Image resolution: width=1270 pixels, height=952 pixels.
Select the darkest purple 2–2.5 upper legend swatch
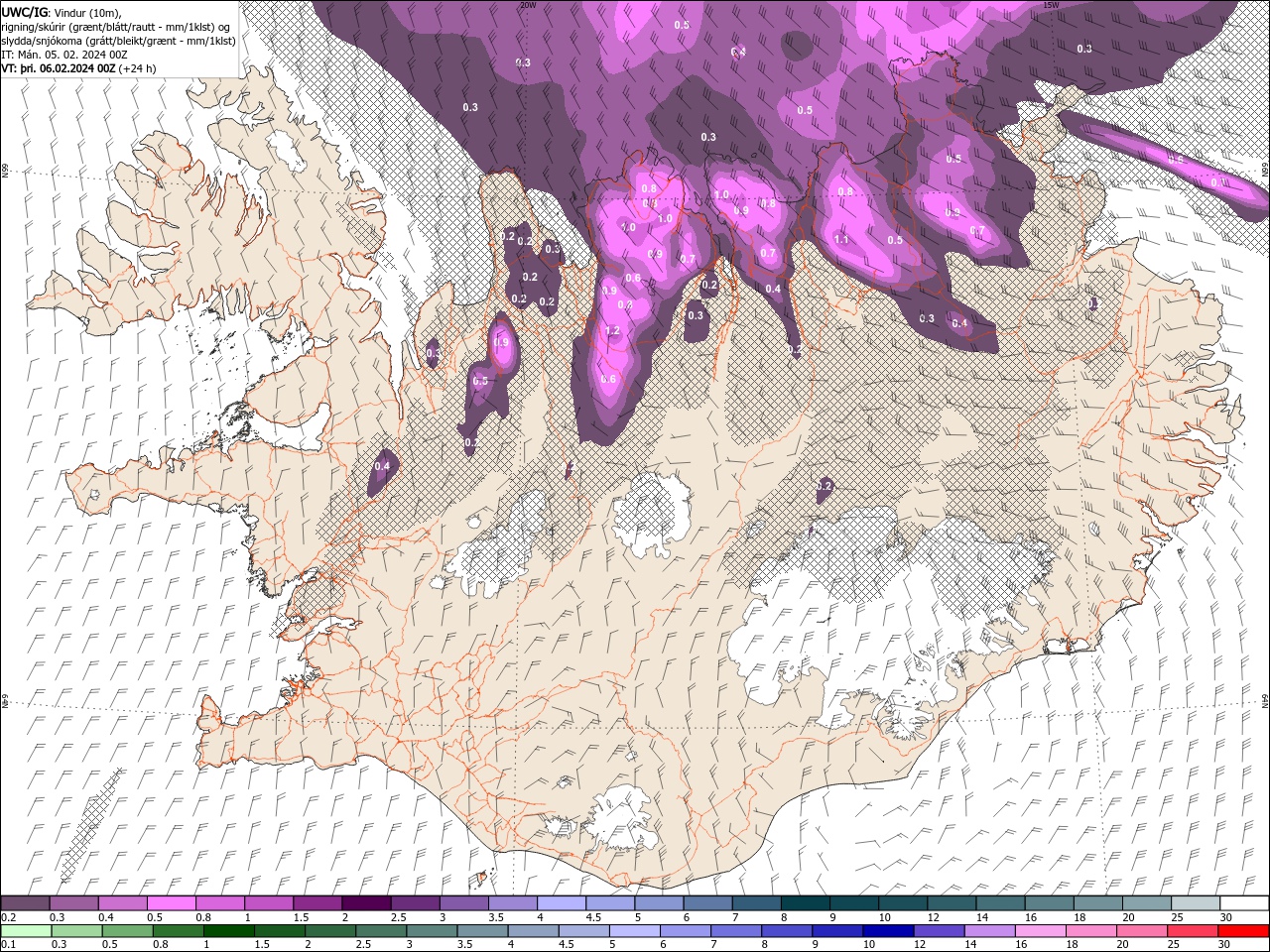[x=366, y=903]
